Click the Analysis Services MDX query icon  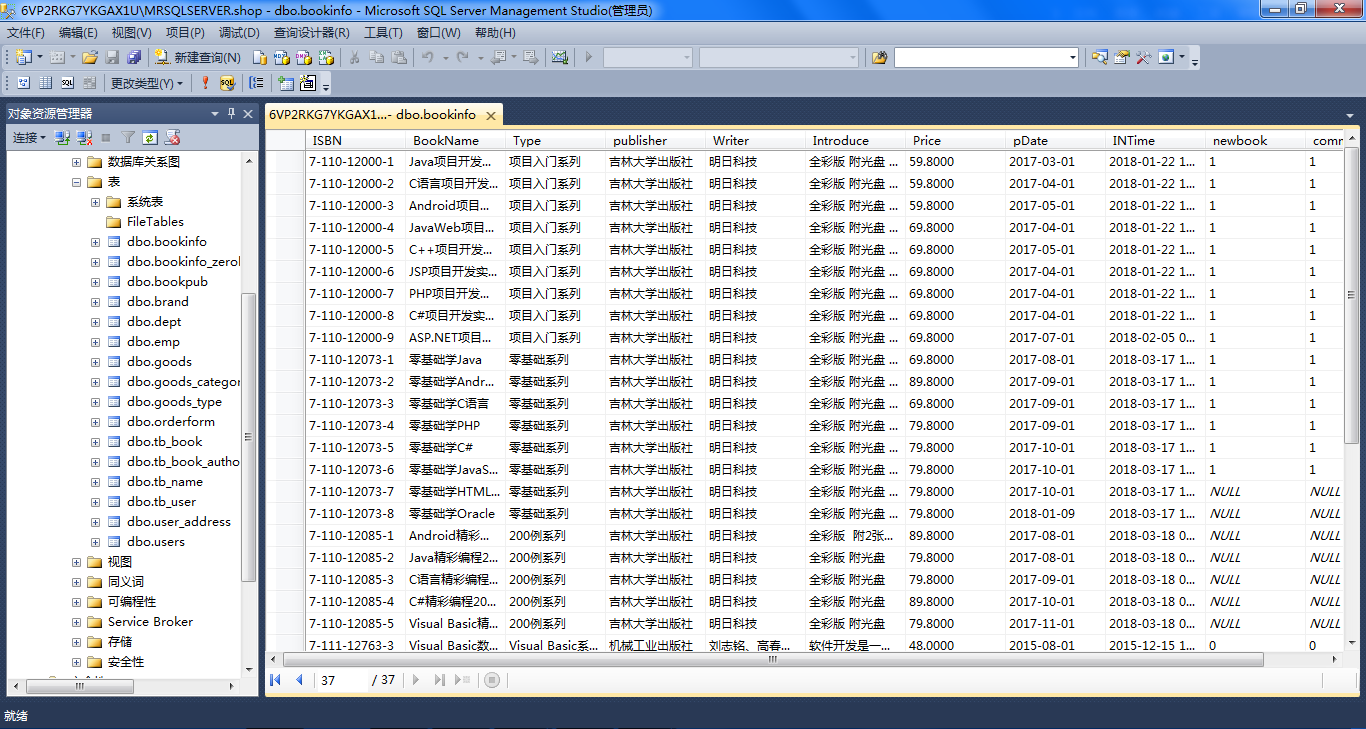point(282,58)
